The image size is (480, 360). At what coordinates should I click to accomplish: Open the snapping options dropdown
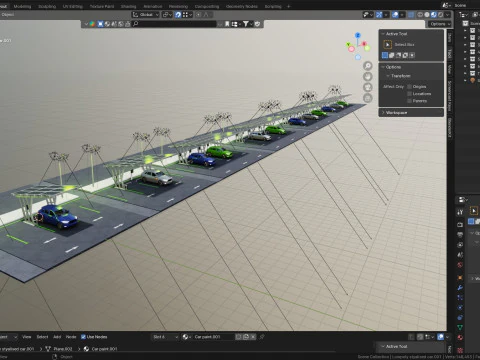[x=187, y=15]
